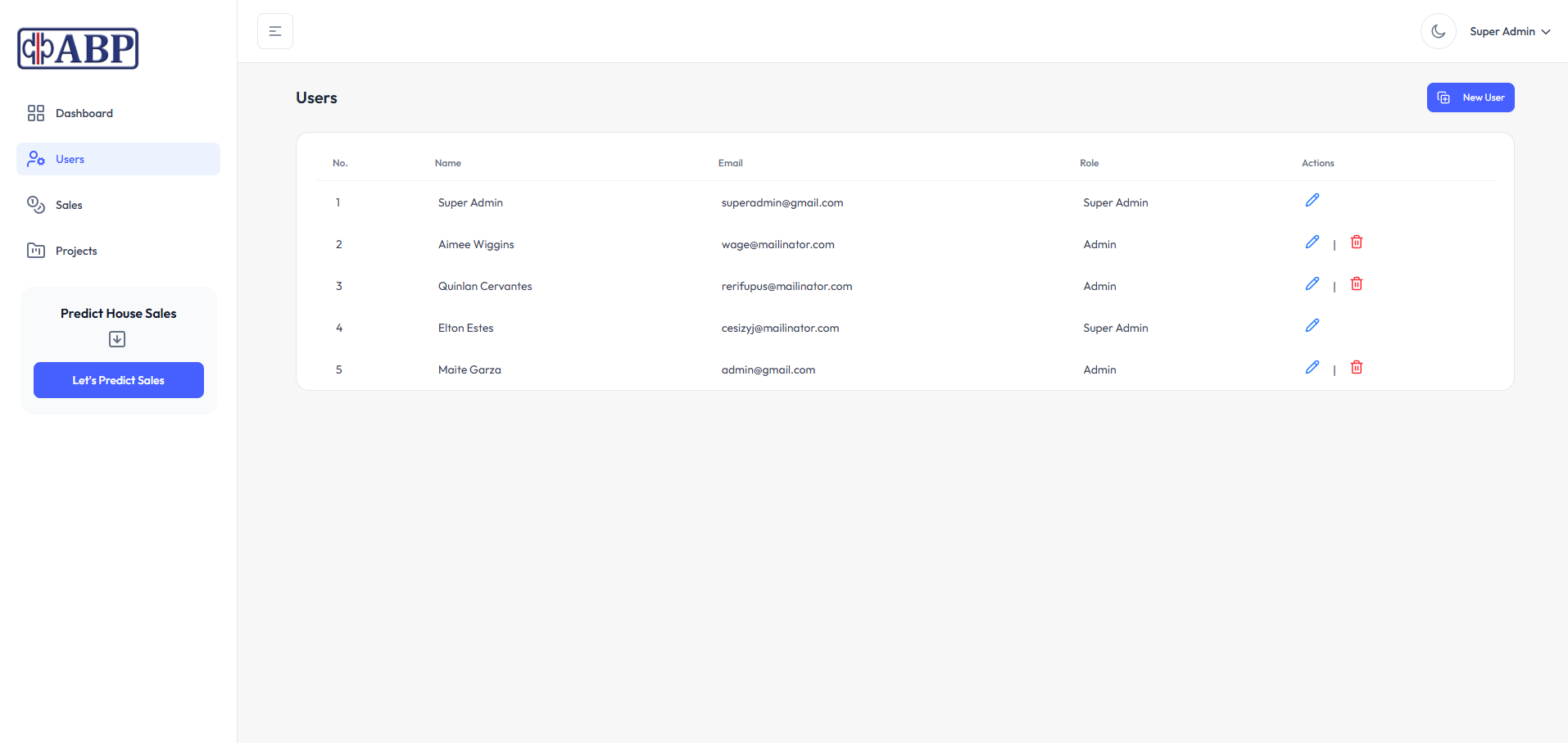Click edit pencil for Maite Garza
The width and height of the screenshot is (1568, 743).
tap(1312, 368)
